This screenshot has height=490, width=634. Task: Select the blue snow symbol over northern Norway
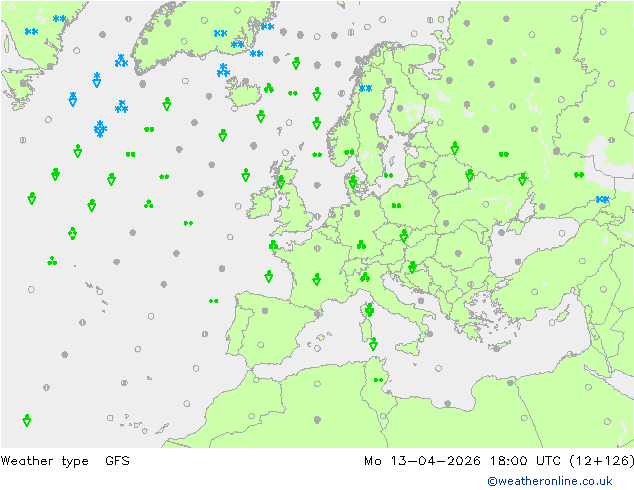[x=366, y=88]
